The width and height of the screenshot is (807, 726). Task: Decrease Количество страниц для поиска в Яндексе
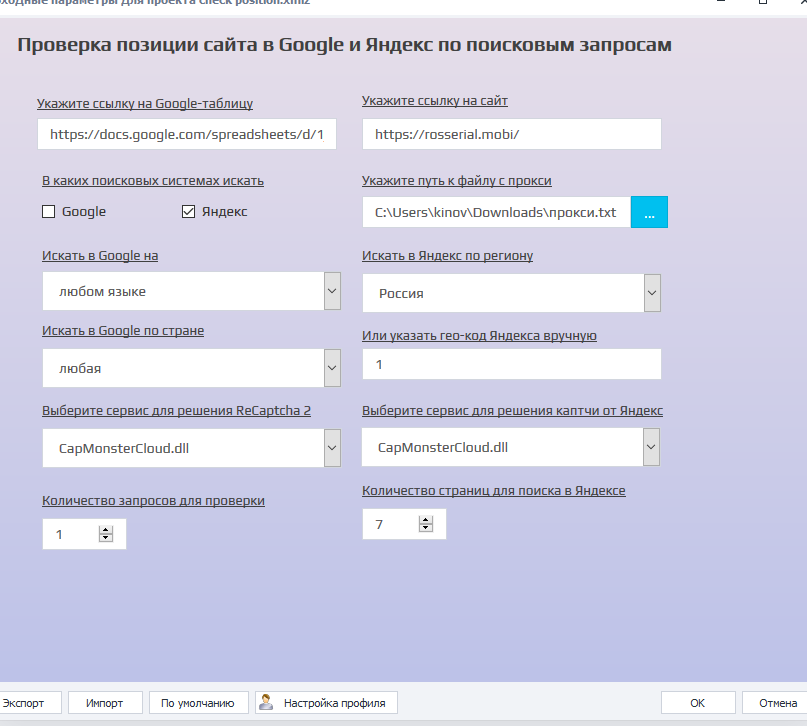coord(426,528)
